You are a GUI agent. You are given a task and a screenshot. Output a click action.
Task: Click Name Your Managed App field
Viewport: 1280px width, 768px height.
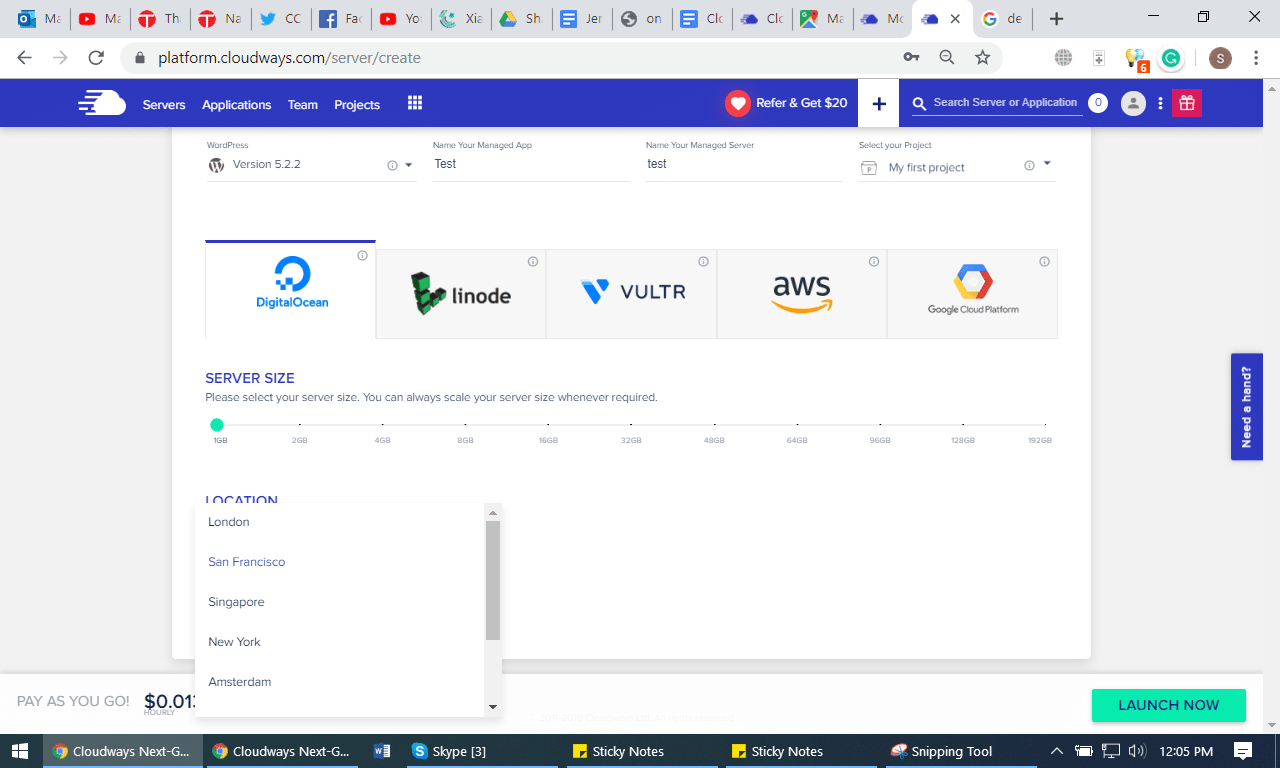pos(531,164)
